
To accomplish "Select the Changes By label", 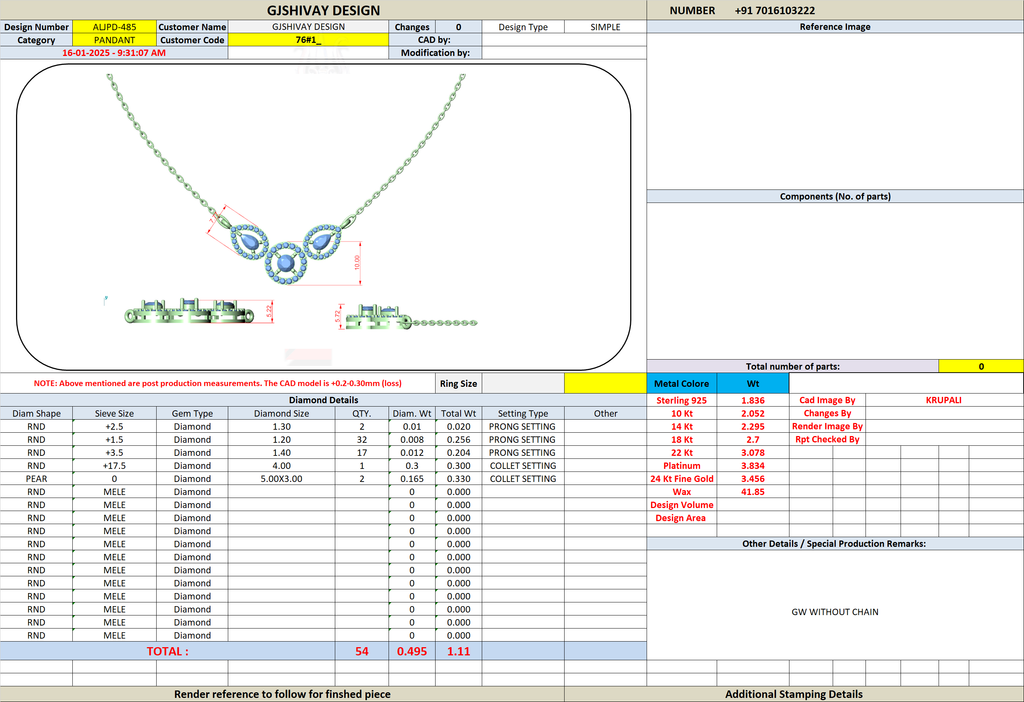I will [x=827, y=413].
